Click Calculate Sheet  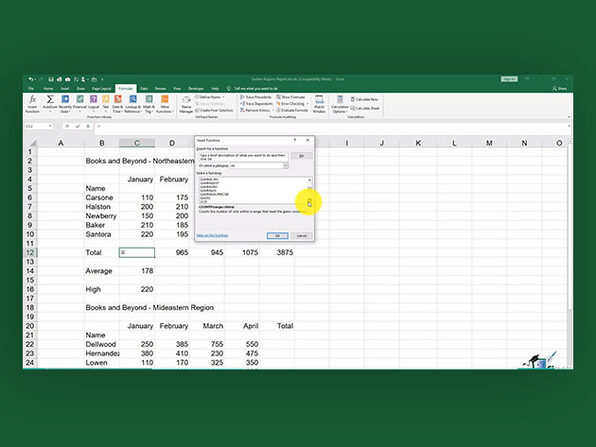pos(365,108)
